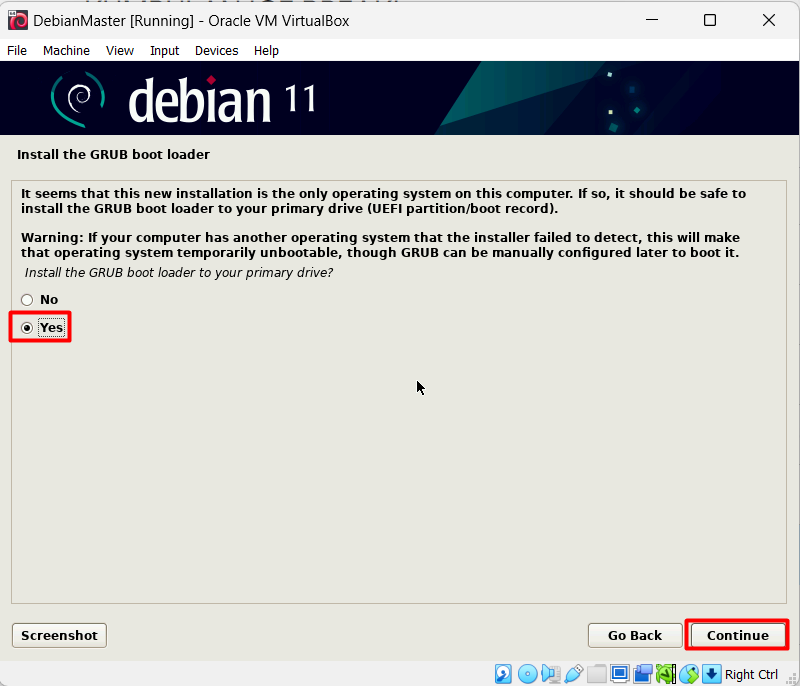Click the display settings status icon
The width and height of the screenshot is (800, 686).
coord(620,674)
